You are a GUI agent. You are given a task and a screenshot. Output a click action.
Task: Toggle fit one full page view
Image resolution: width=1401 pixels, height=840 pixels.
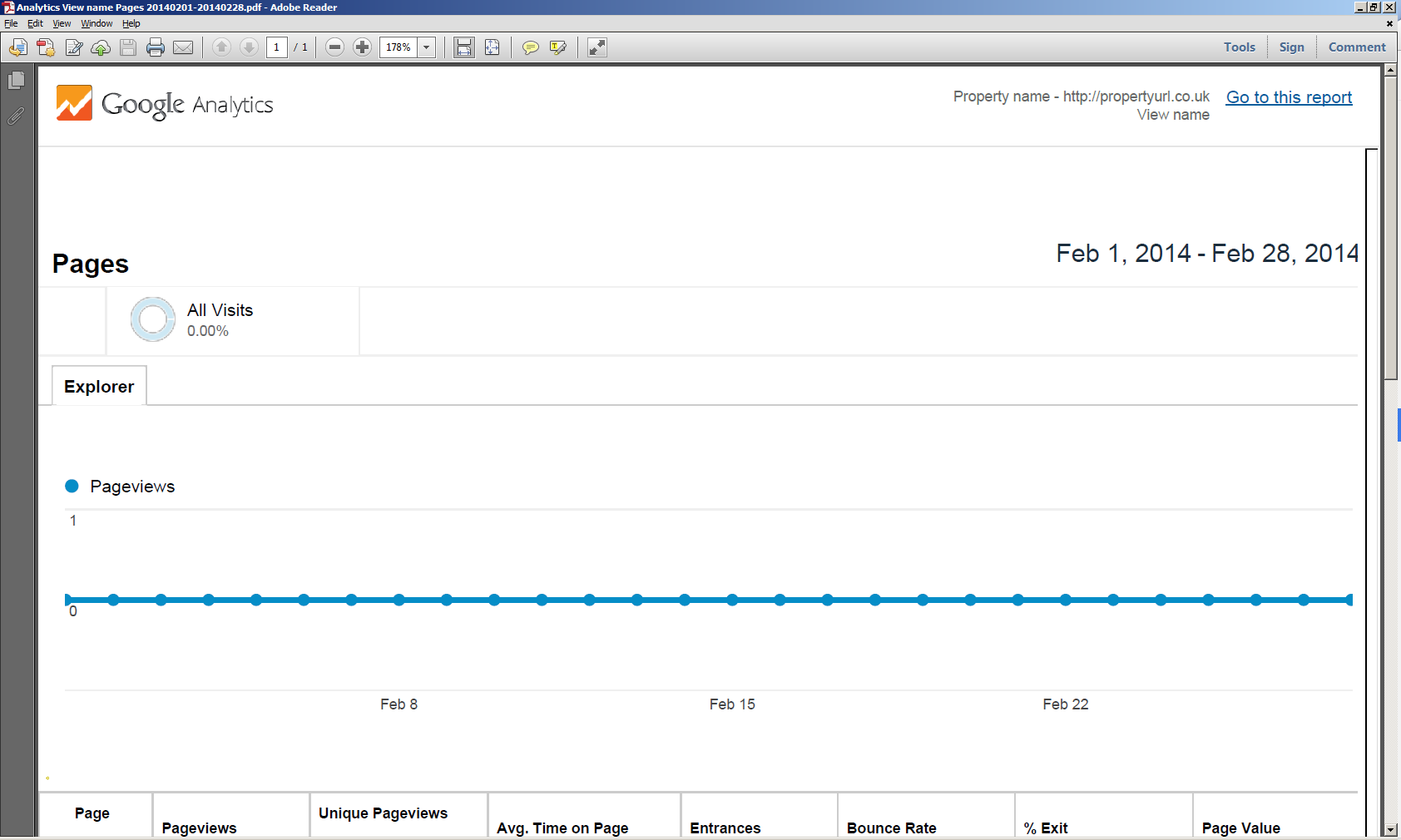493,47
